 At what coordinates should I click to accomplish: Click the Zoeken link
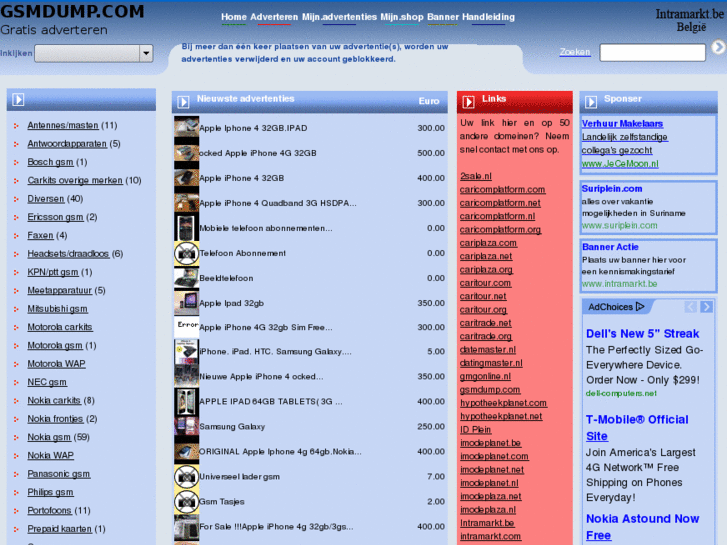575,52
